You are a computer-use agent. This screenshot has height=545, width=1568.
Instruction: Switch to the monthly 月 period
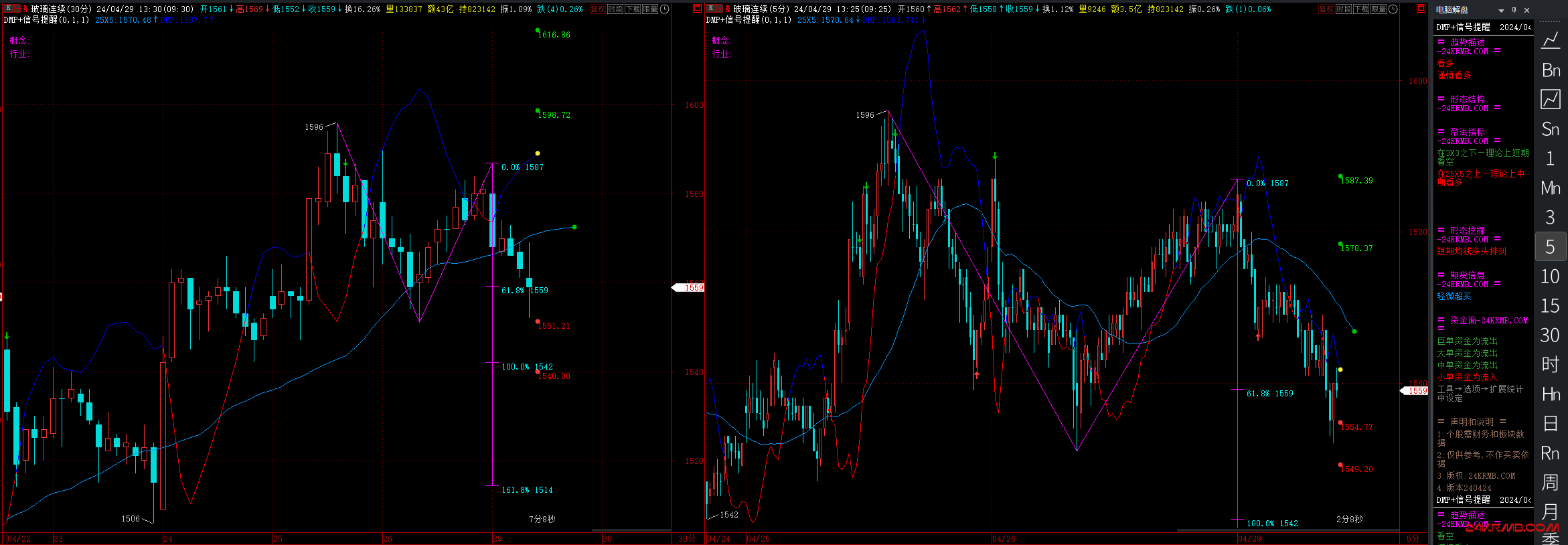(1551, 512)
